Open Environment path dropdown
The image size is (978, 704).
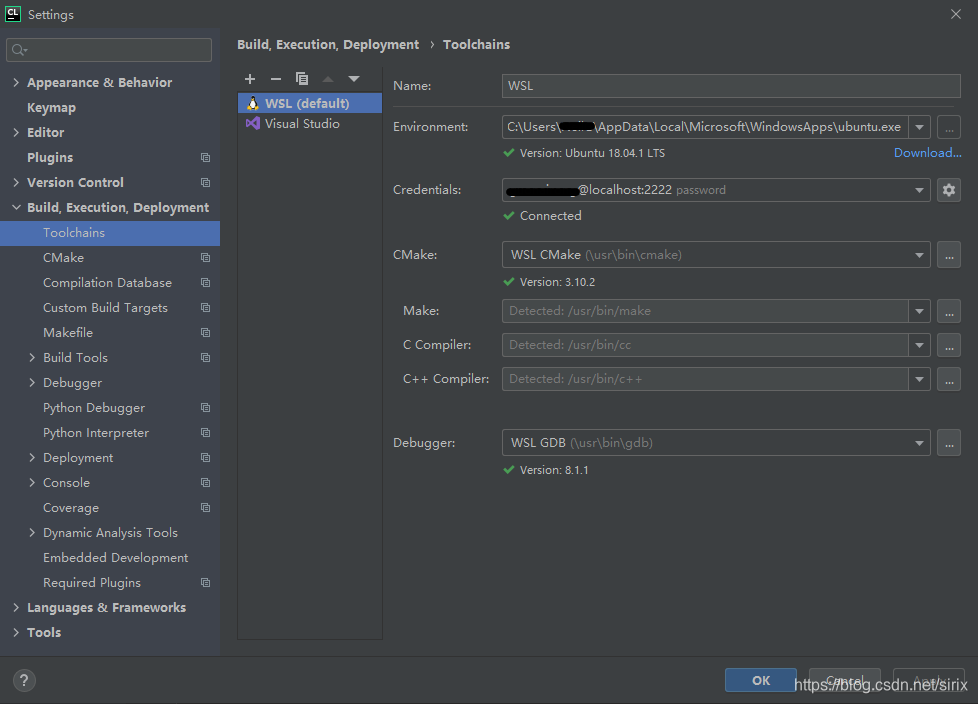(x=919, y=127)
